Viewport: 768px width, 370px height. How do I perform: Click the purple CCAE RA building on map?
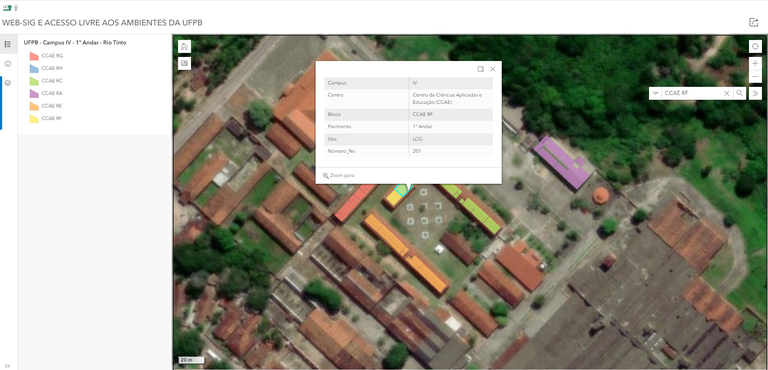coord(563,162)
